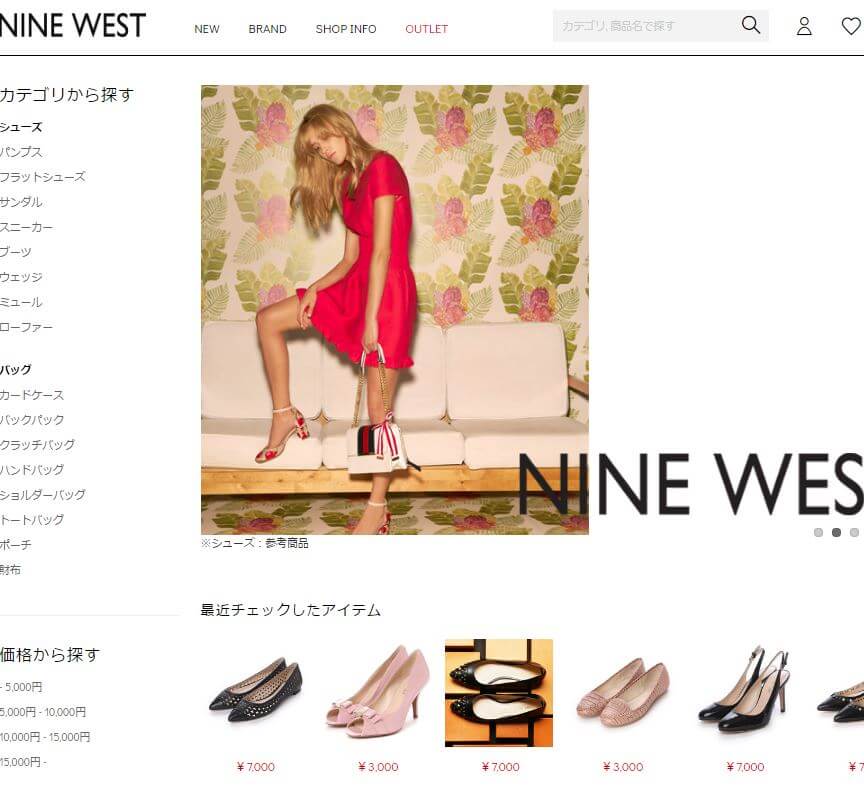Click the search magnifier icon
This screenshot has width=864, height=798.
pos(750,25)
